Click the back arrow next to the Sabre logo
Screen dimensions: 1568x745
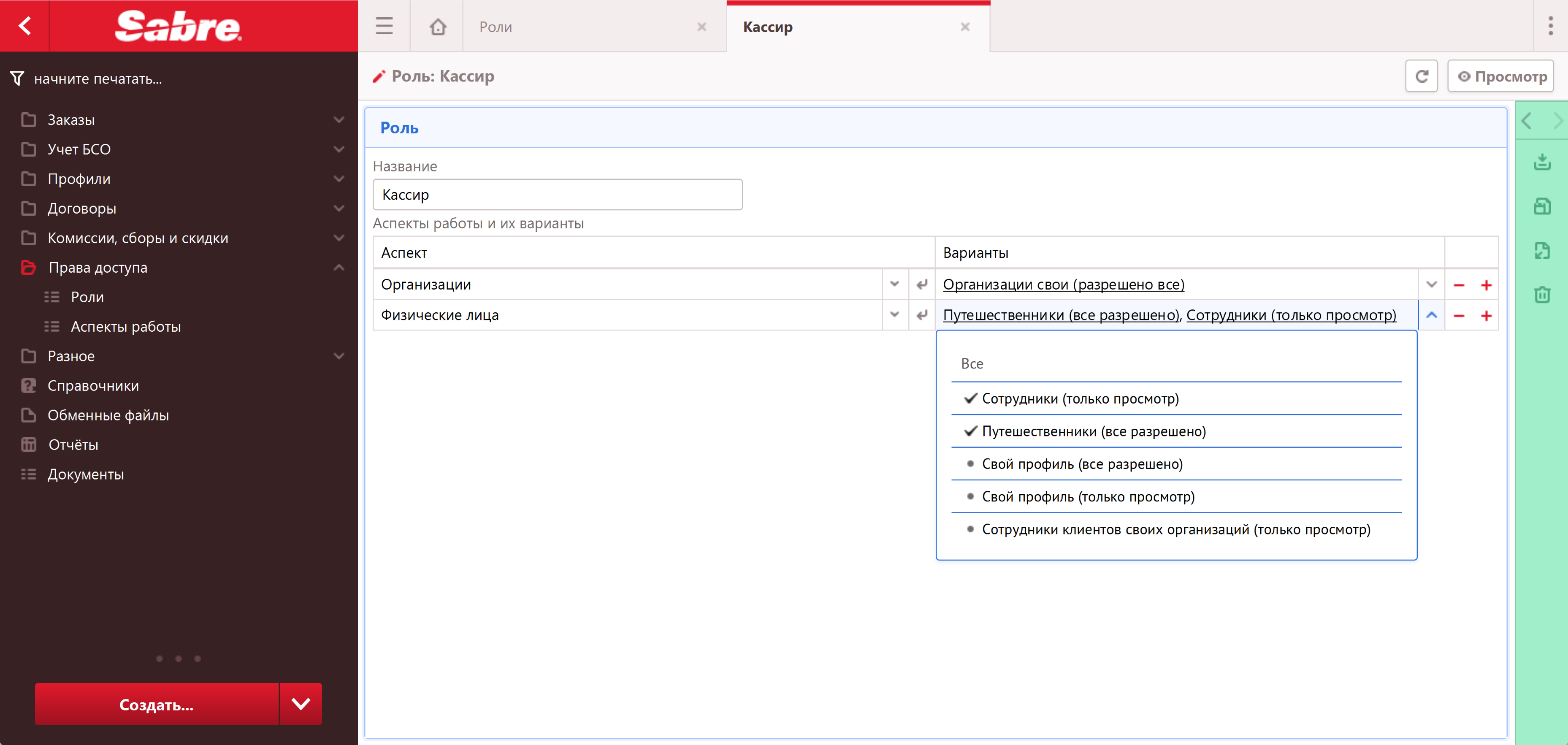[x=24, y=26]
